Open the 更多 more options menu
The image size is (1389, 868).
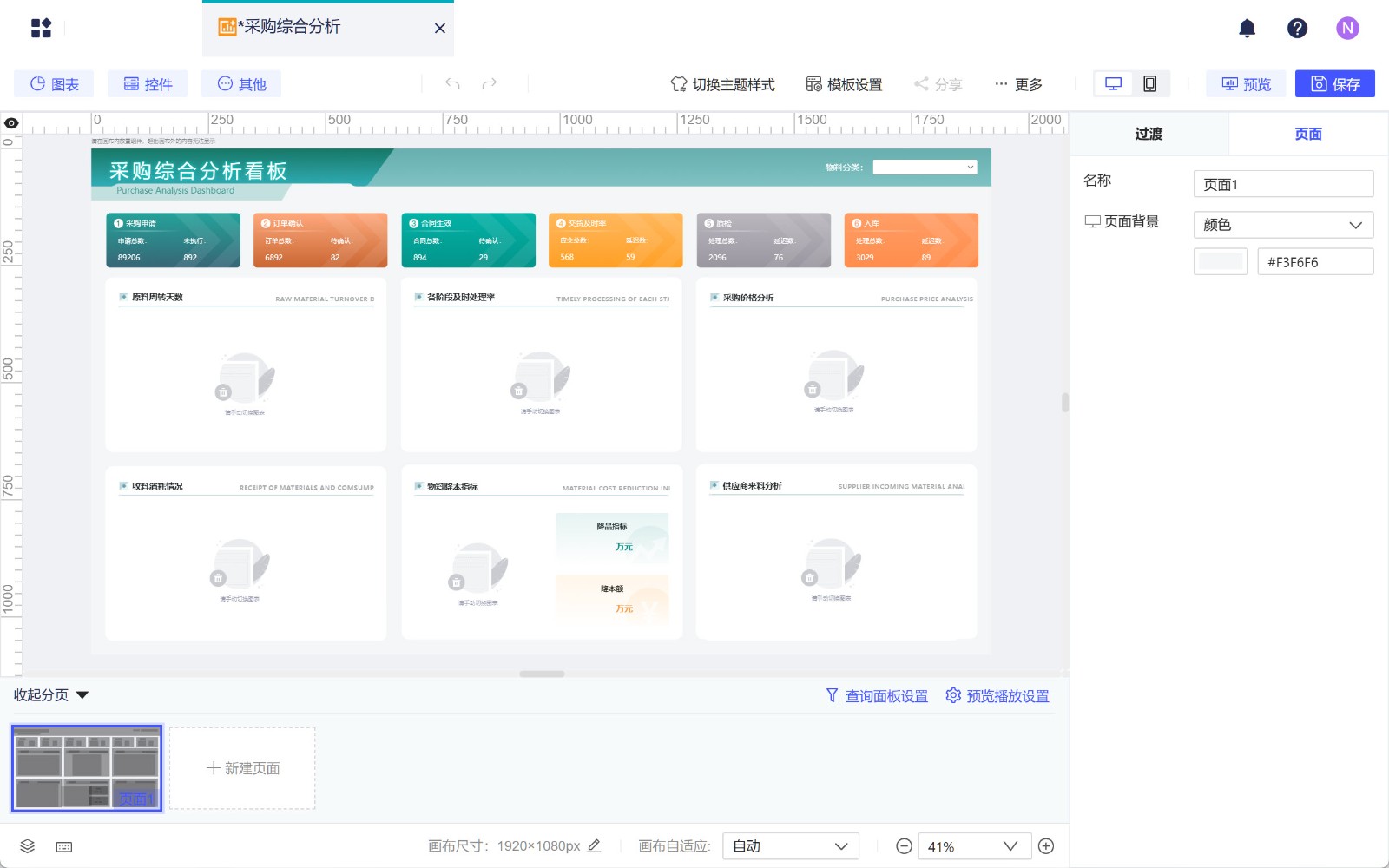click(x=1018, y=84)
